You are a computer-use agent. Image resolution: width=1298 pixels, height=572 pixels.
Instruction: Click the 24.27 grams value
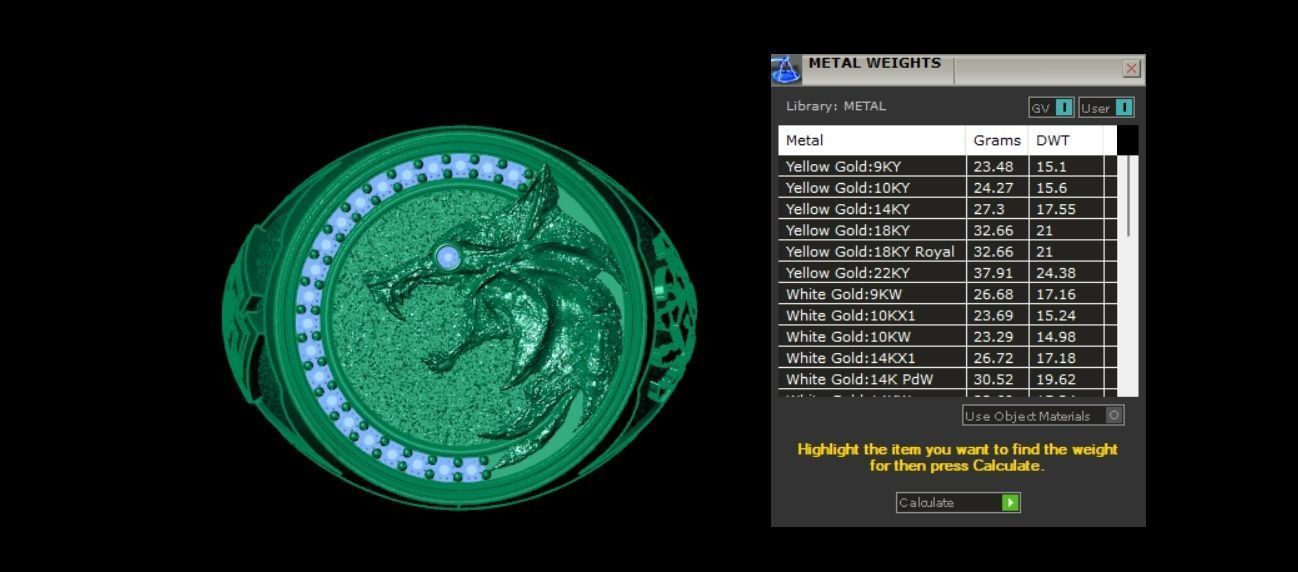[x=993, y=187]
